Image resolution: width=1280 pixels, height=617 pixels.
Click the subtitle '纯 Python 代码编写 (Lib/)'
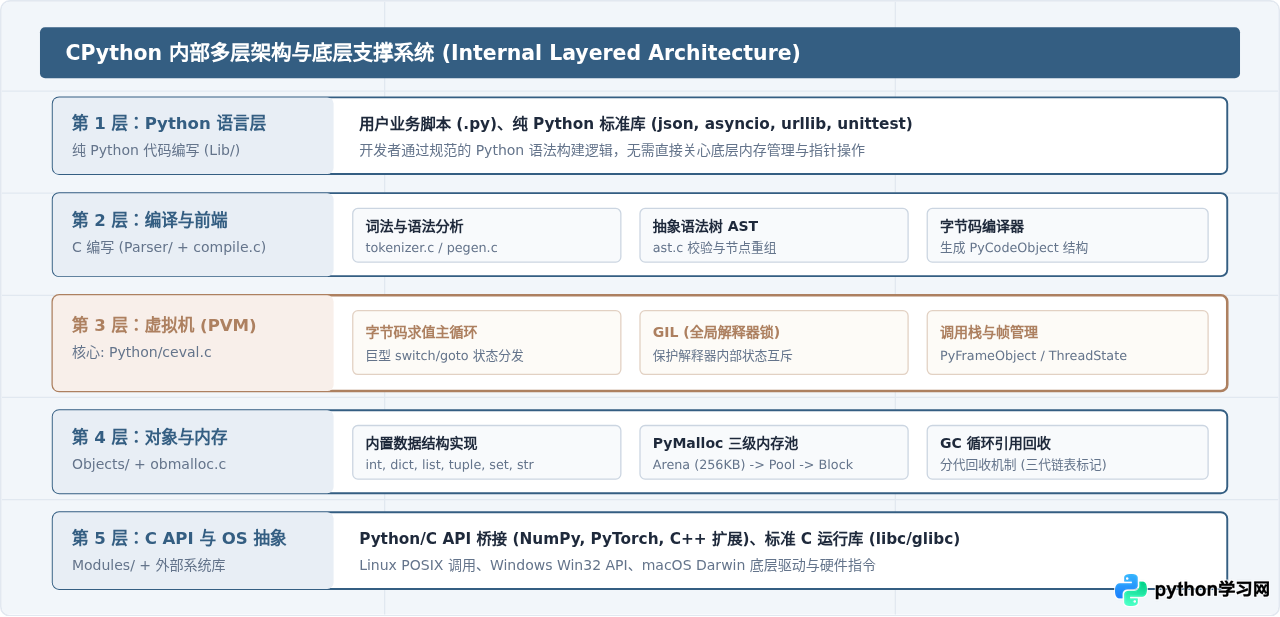156,150
